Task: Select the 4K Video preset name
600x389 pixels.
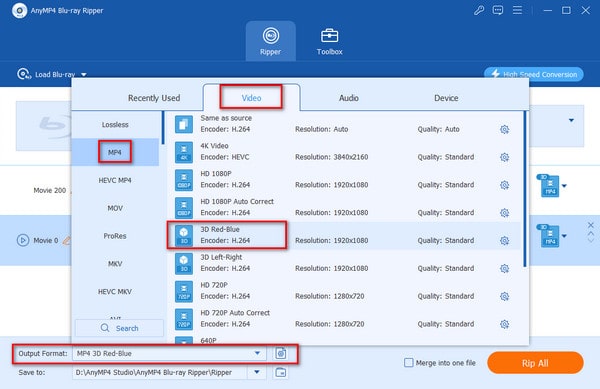Action: [214, 146]
